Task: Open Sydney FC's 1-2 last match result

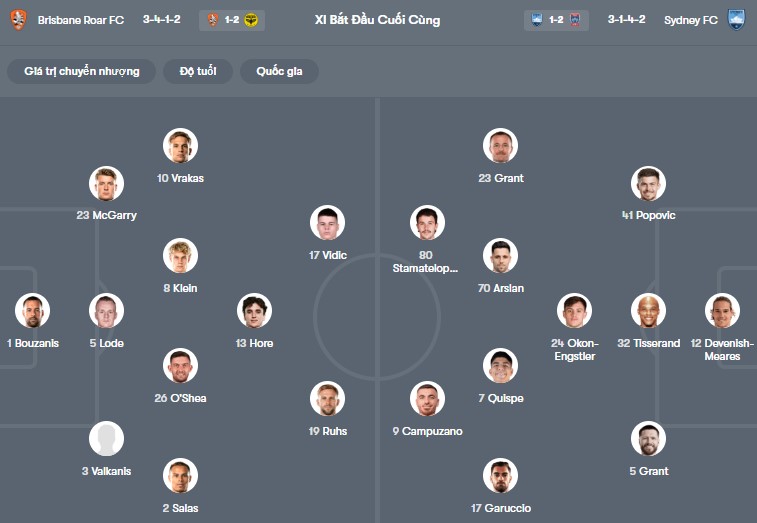Action: 556,20
